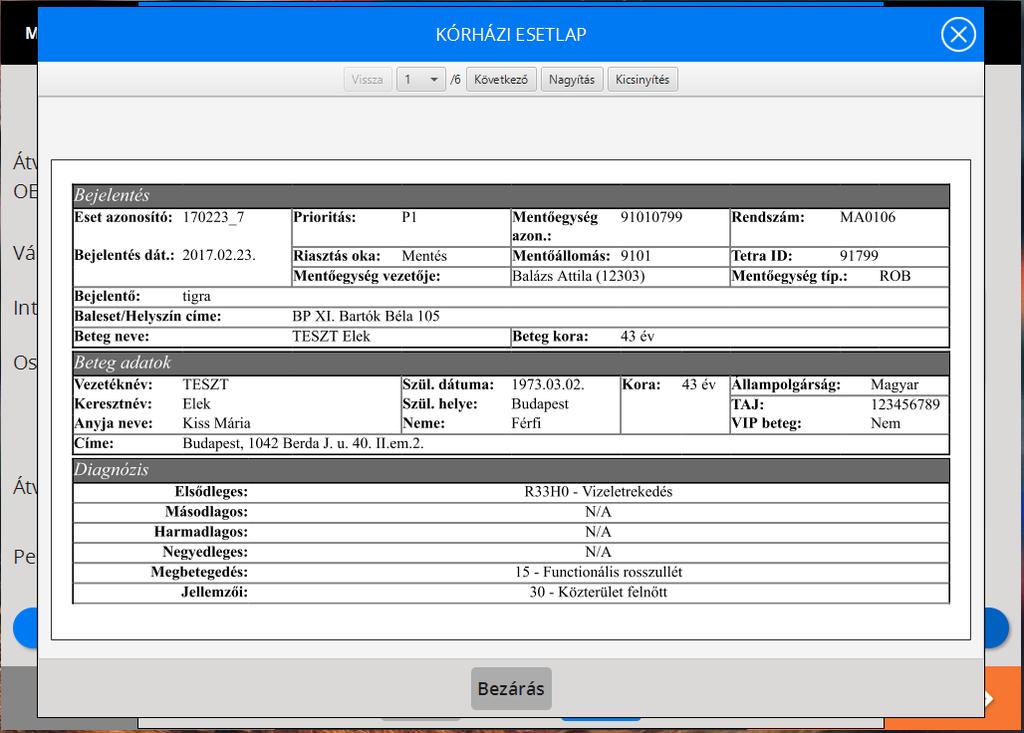This screenshot has height=733, width=1024.
Task: Click the Vissza page button
Action: [x=367, y=80]
